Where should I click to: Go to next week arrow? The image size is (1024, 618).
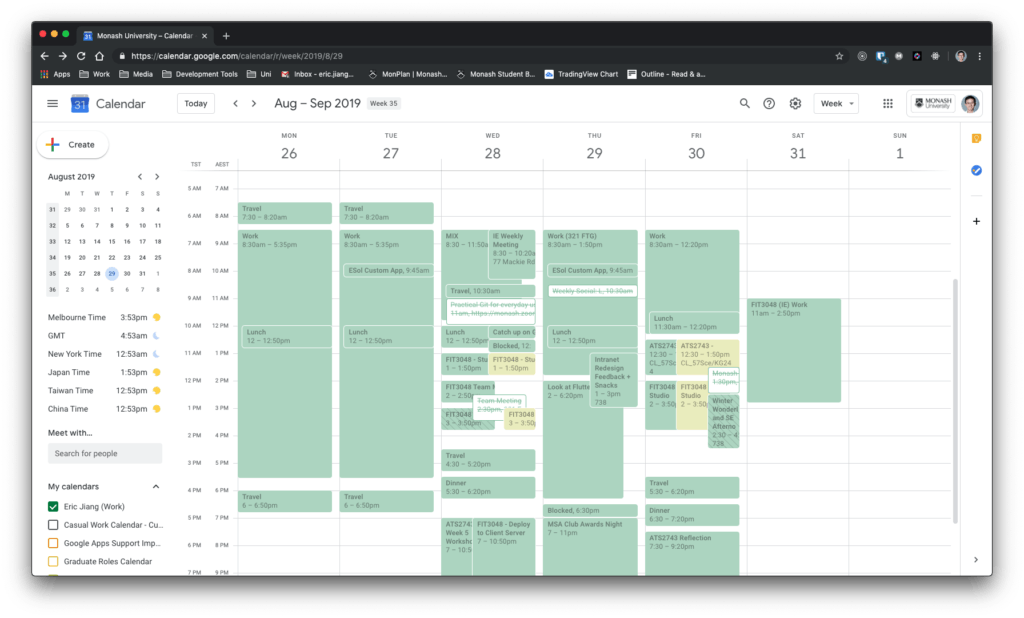pos(254,103)
